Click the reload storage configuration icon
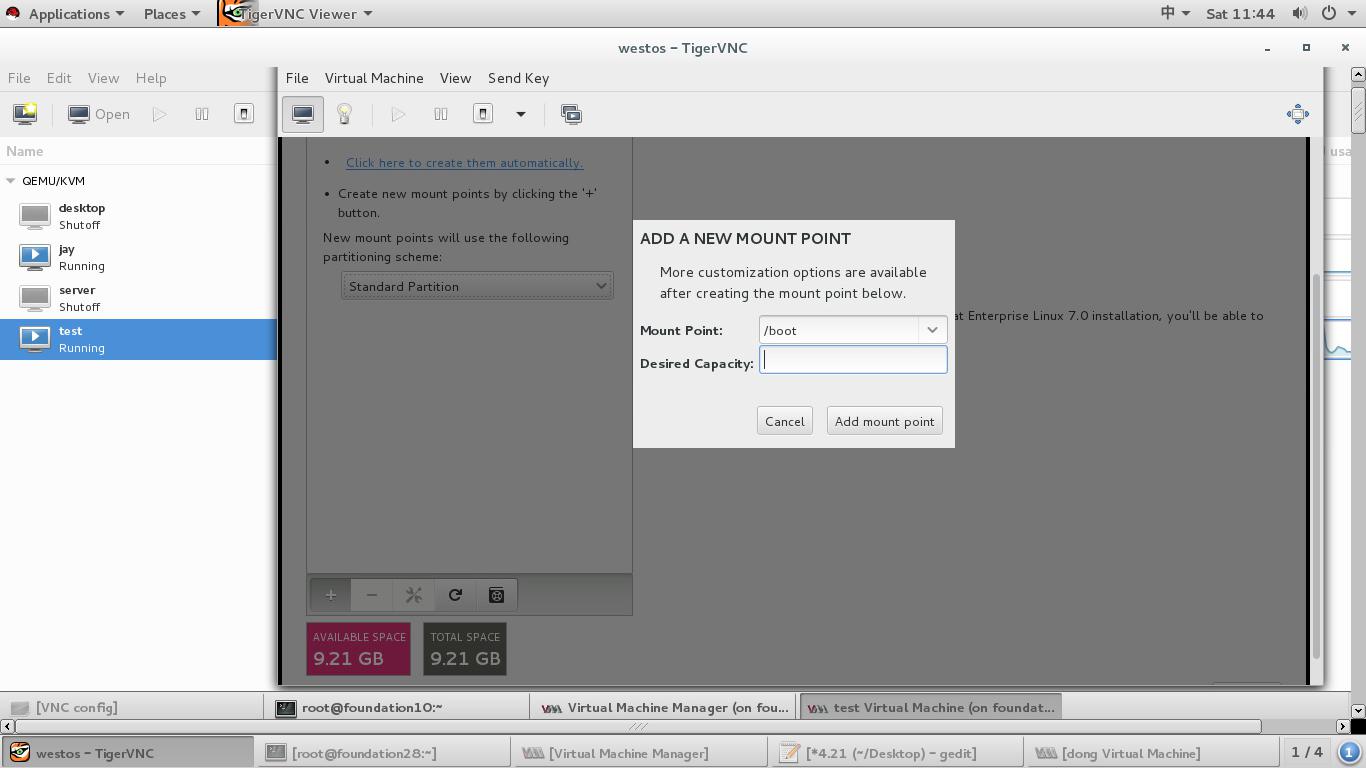Viewport: 1366px width, 768px height. pyautogui.click(x=455, y=595)
